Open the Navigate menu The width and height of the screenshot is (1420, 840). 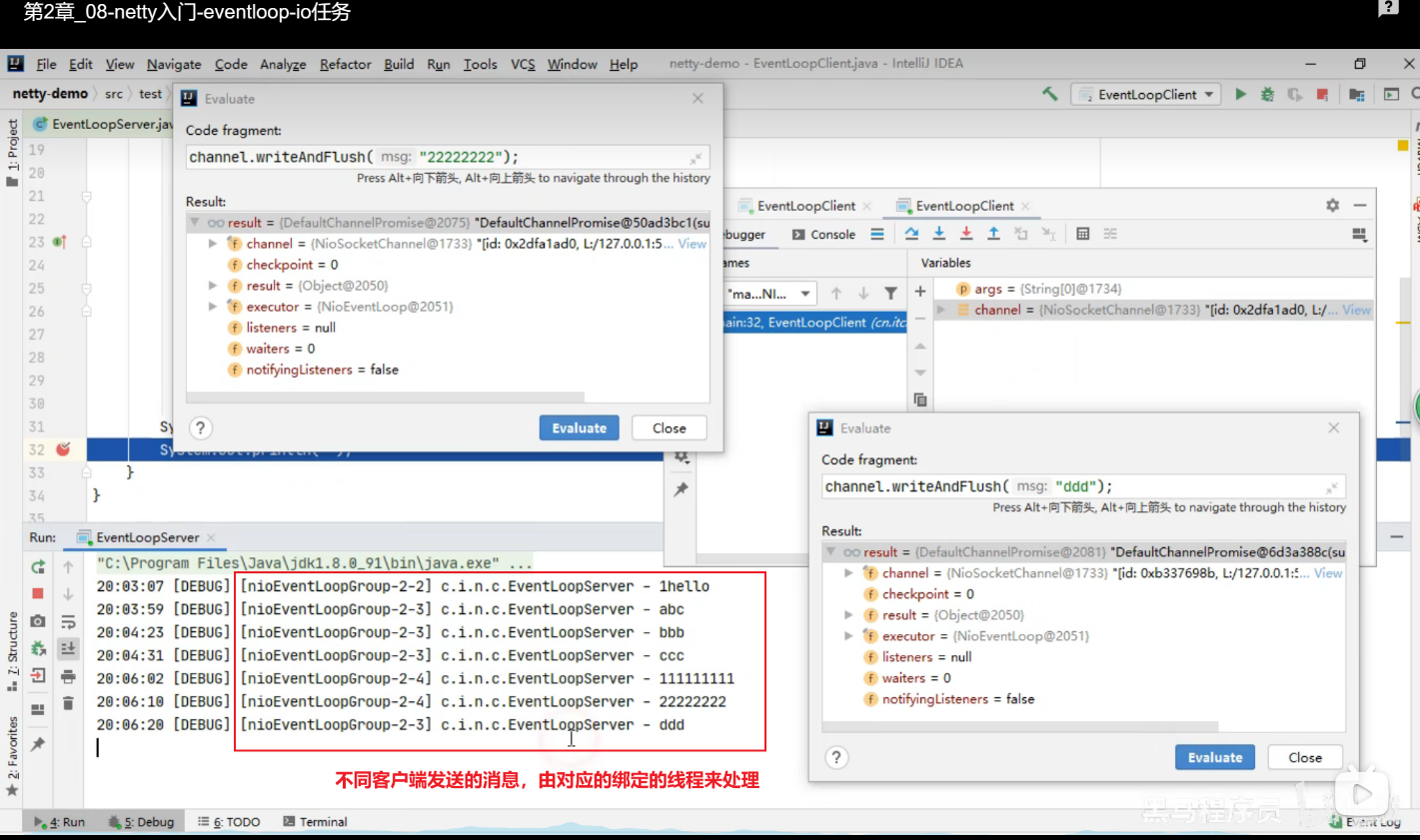[x=174, y=64]
